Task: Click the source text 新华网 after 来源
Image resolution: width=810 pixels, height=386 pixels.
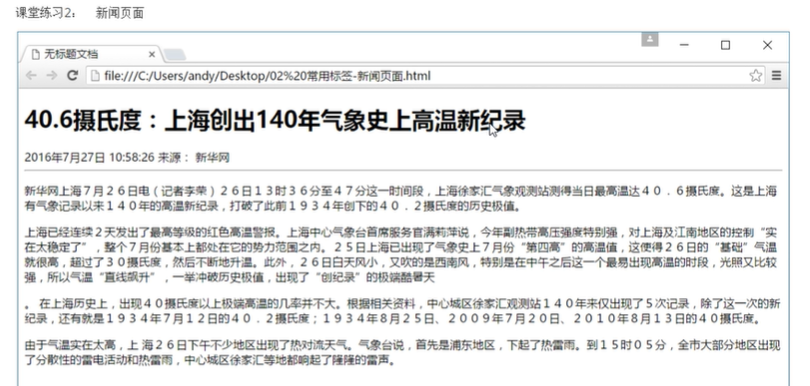Action: click(x=212, y=158)
